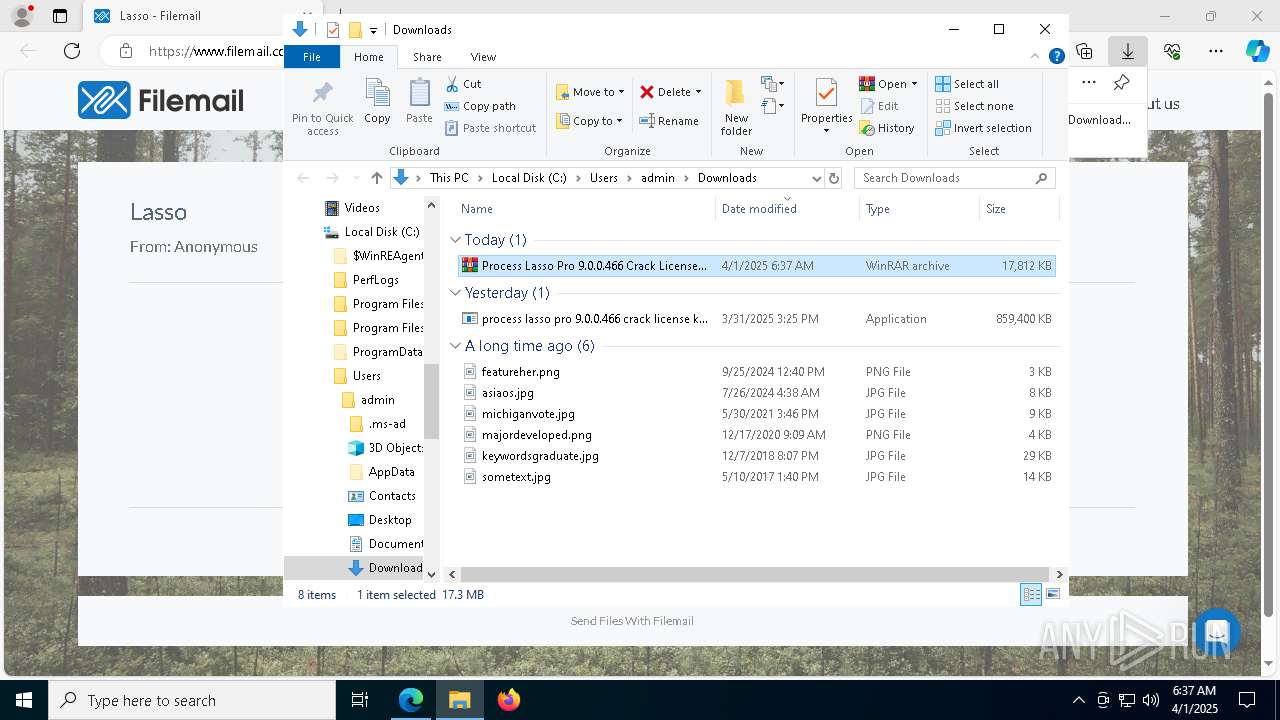Switch to the large icons view layout
Image resolution: width=1280 pixels, height=720 pixels.
[1052, 595]
